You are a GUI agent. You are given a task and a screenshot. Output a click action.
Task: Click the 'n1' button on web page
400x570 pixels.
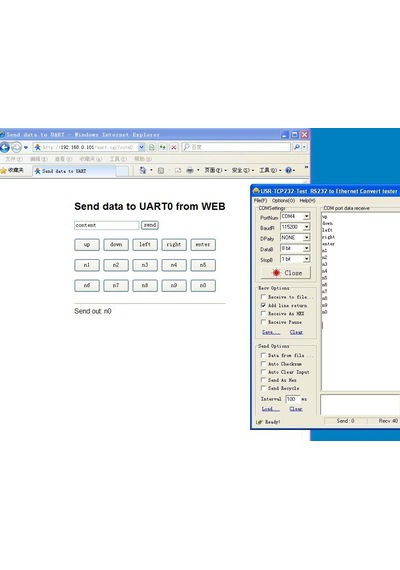tap(87, 265)
